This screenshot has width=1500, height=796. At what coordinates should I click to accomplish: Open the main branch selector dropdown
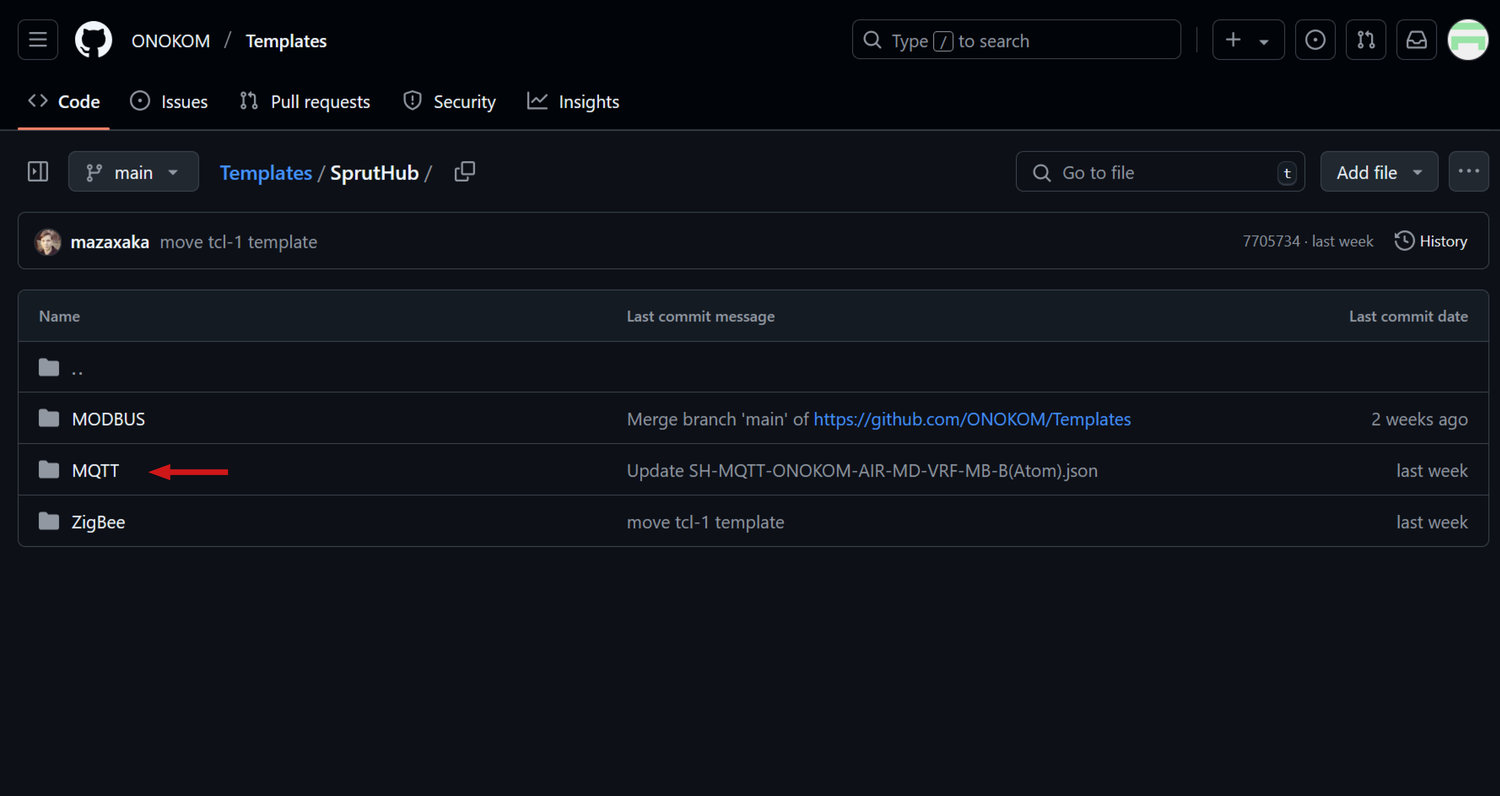coord(133,172)
